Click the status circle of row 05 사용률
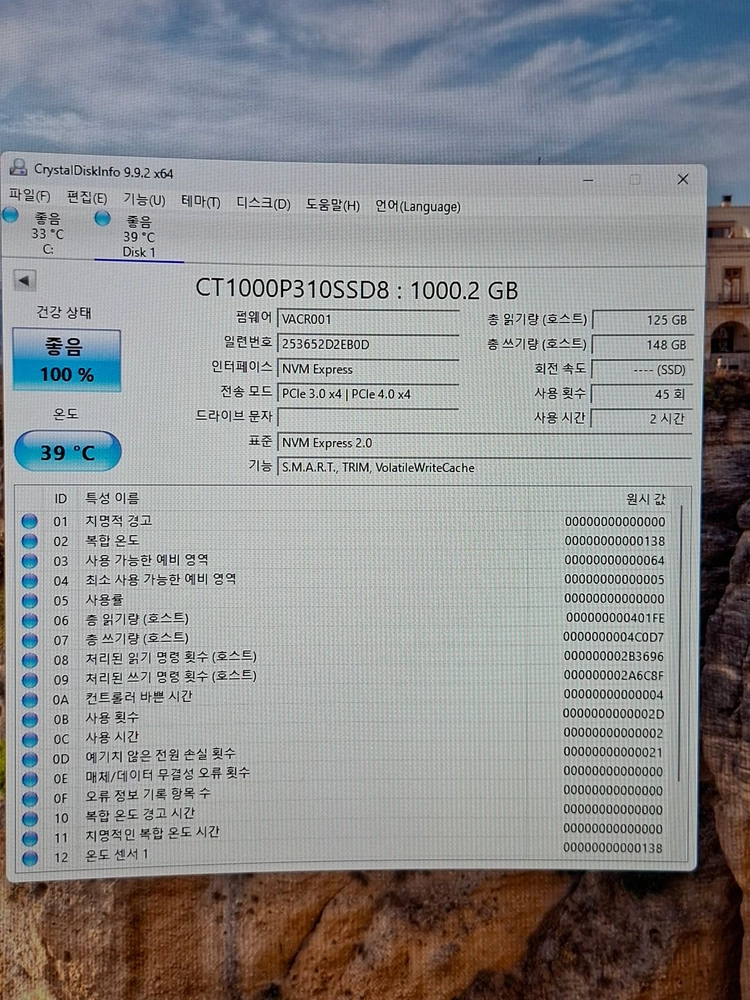 click(29, 600)
